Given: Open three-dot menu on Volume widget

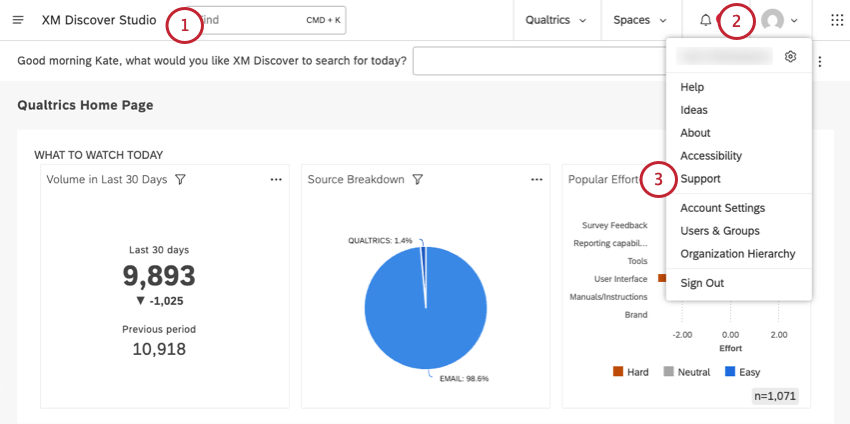Looking at the screenshot, I should tap(276, 179).
